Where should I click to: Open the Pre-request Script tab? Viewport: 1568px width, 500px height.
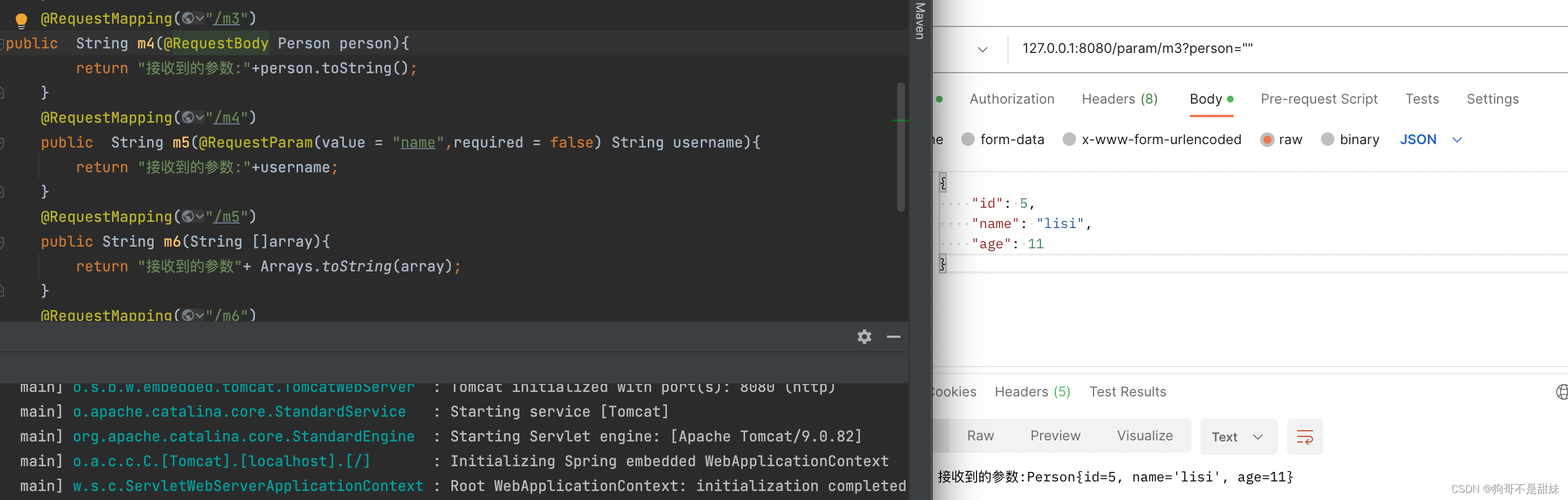(1319, 99)
